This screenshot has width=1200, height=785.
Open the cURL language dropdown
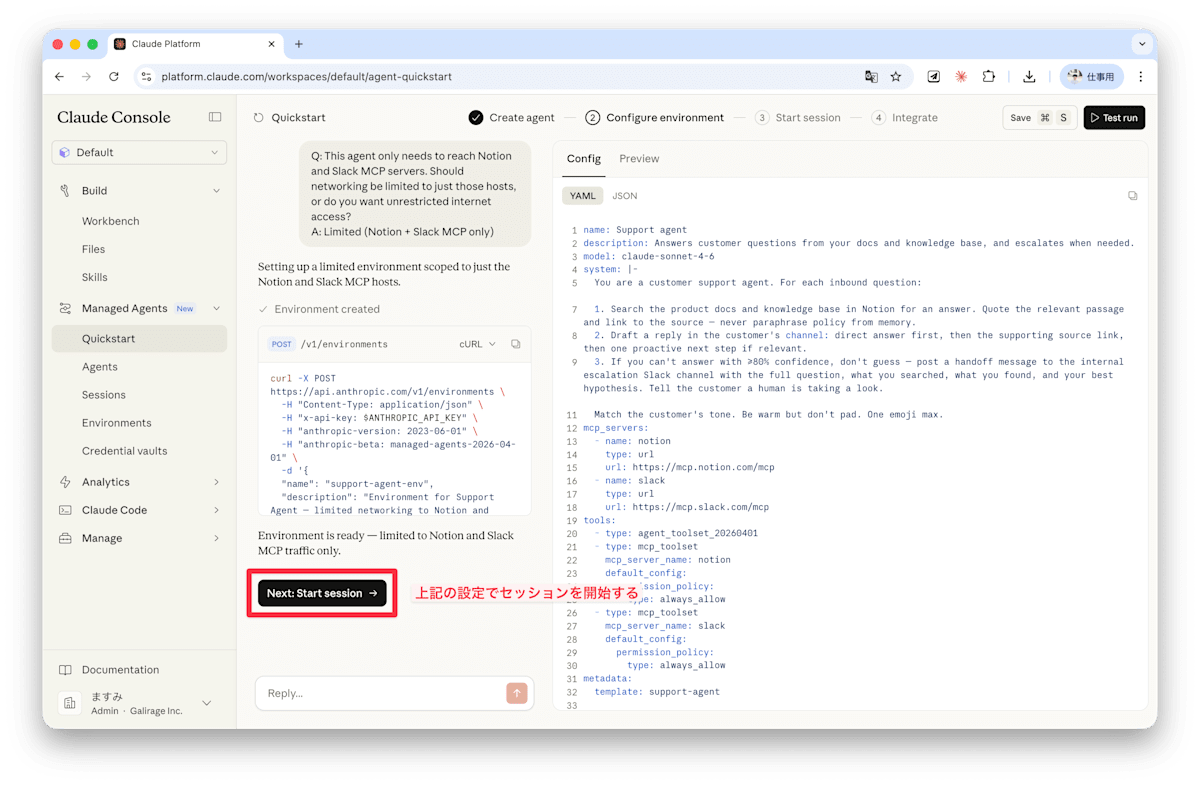click(x=477, y=344)
